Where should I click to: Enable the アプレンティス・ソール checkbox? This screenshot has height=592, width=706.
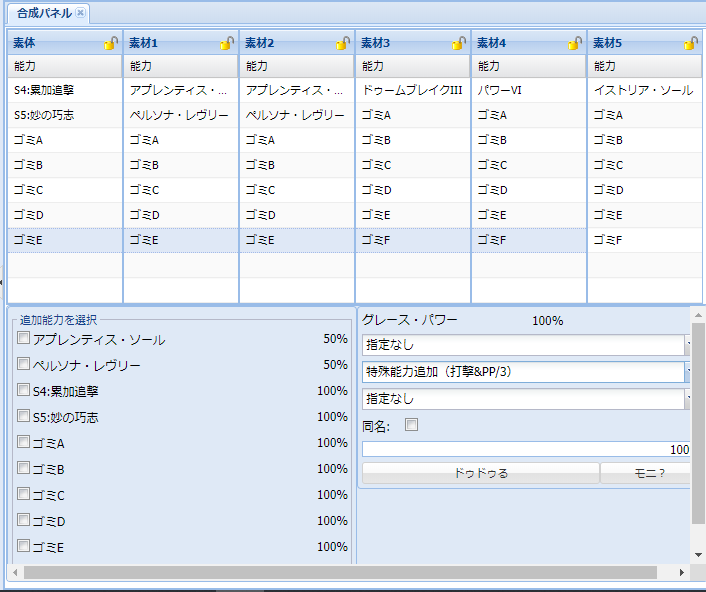point(23,338)
